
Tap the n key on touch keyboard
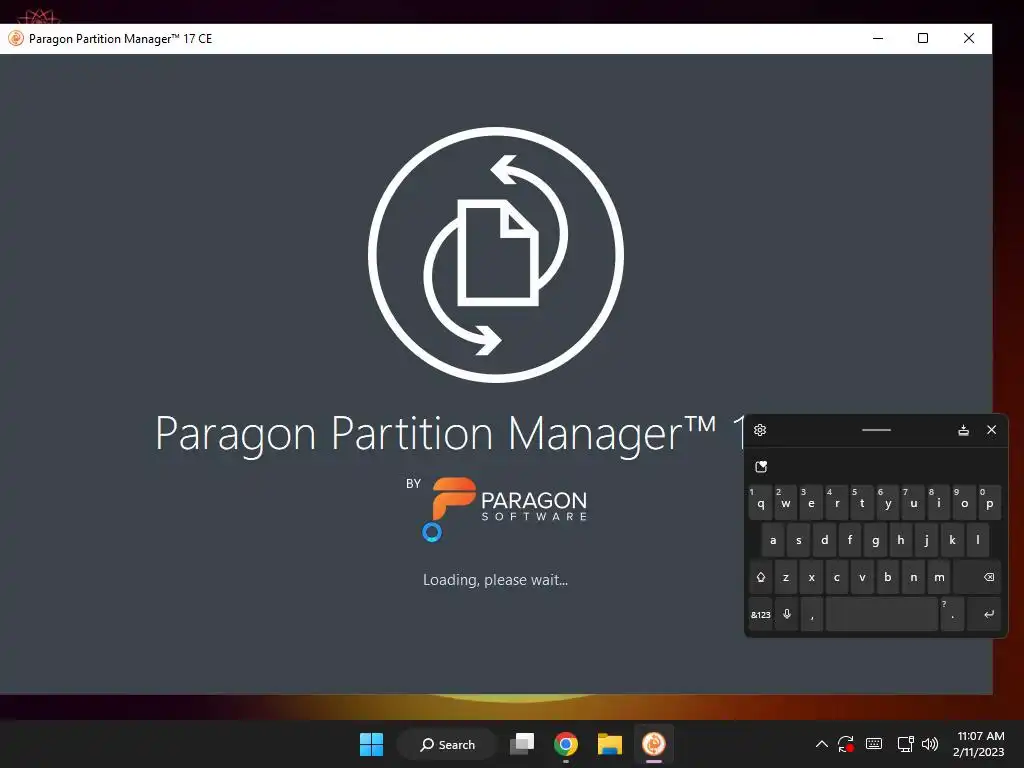[913, 577]
